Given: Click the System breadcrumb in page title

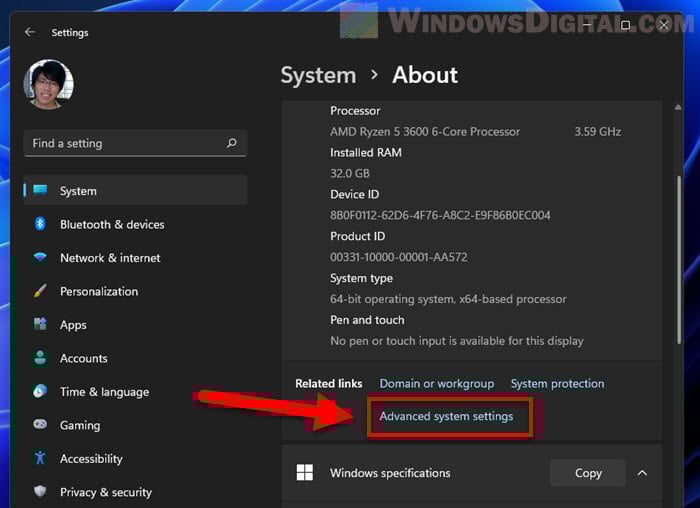Looking at the screenshot, I should [318, 75].
